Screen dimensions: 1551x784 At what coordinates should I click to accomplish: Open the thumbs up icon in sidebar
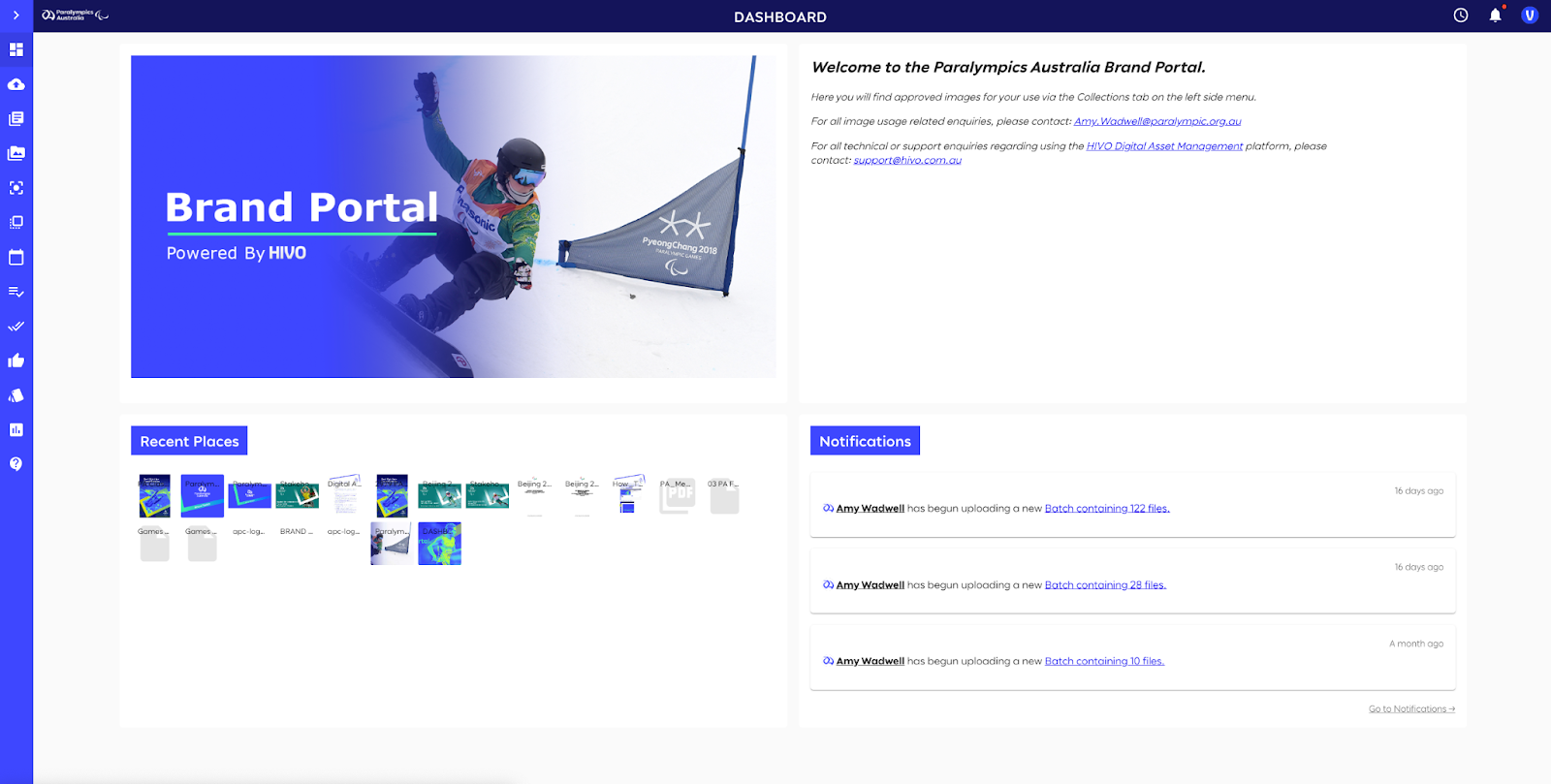coord(16,361)
